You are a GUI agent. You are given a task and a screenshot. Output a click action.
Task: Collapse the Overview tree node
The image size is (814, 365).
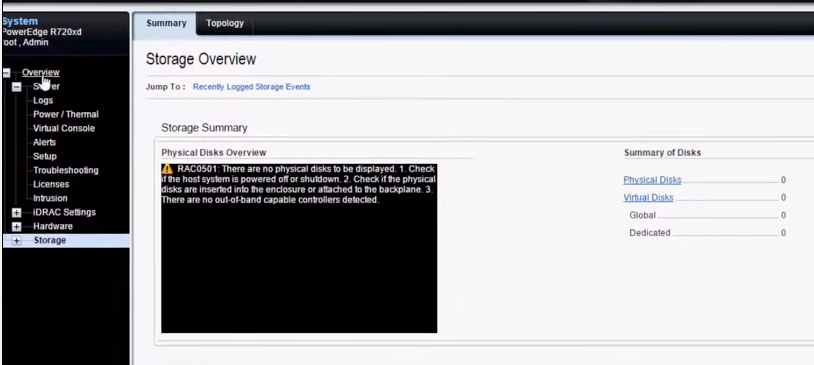(6, 73)
